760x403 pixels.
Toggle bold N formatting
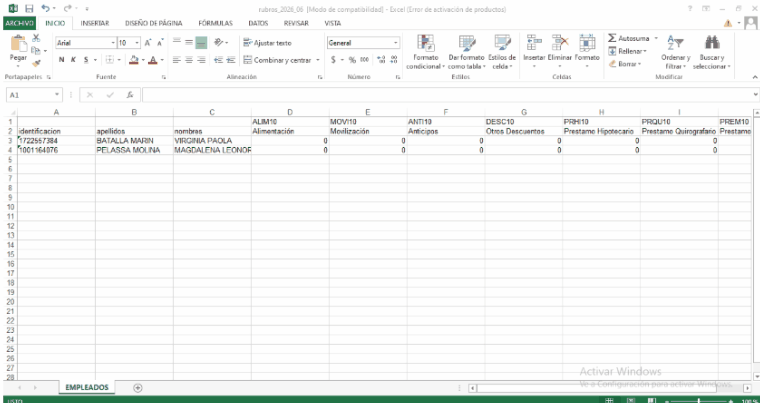tap(62, 60)
